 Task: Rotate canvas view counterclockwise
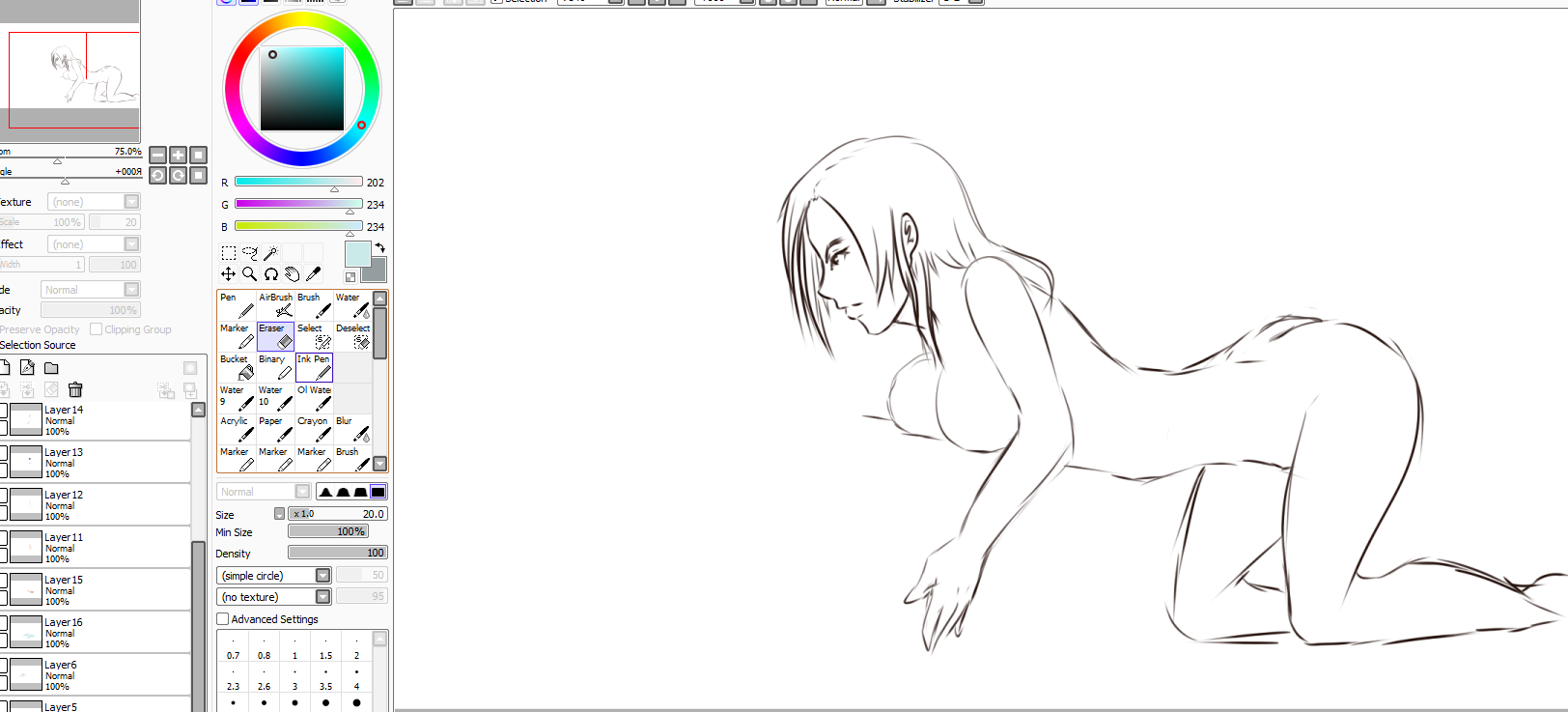(158, 176)
